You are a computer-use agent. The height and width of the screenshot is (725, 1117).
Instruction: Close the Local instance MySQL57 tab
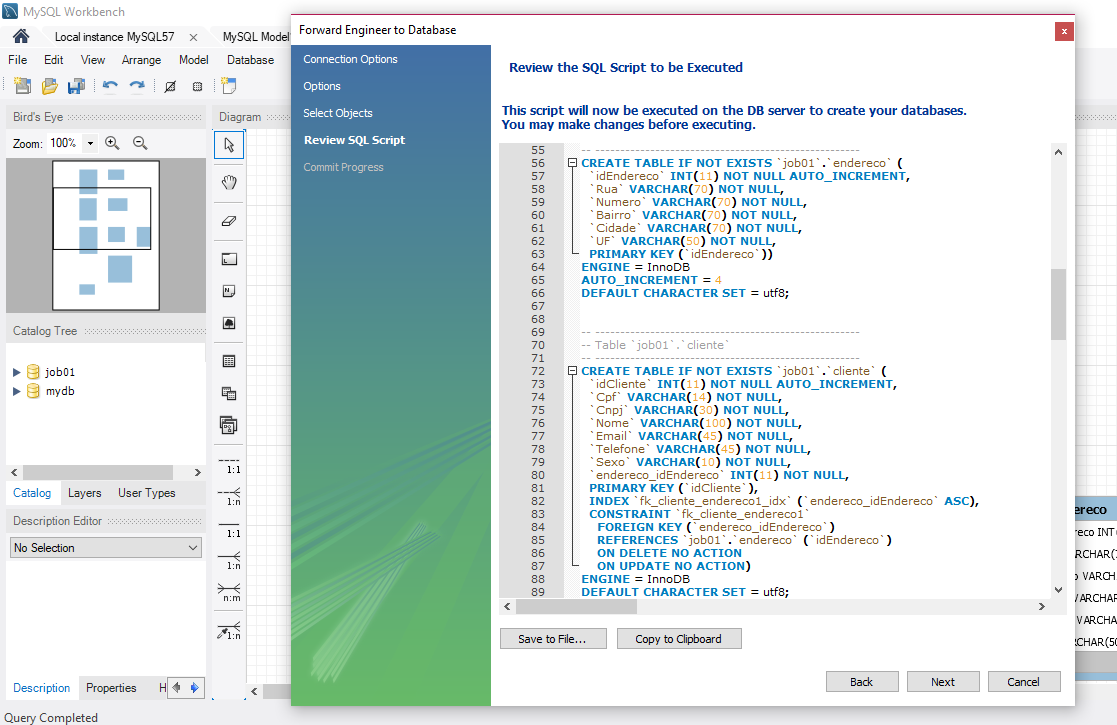click(x=193, y=37)
